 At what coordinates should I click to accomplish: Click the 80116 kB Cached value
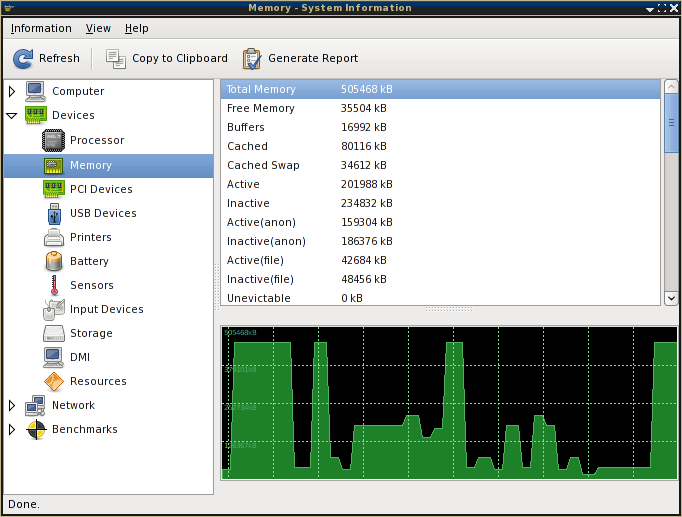[364, 146]
